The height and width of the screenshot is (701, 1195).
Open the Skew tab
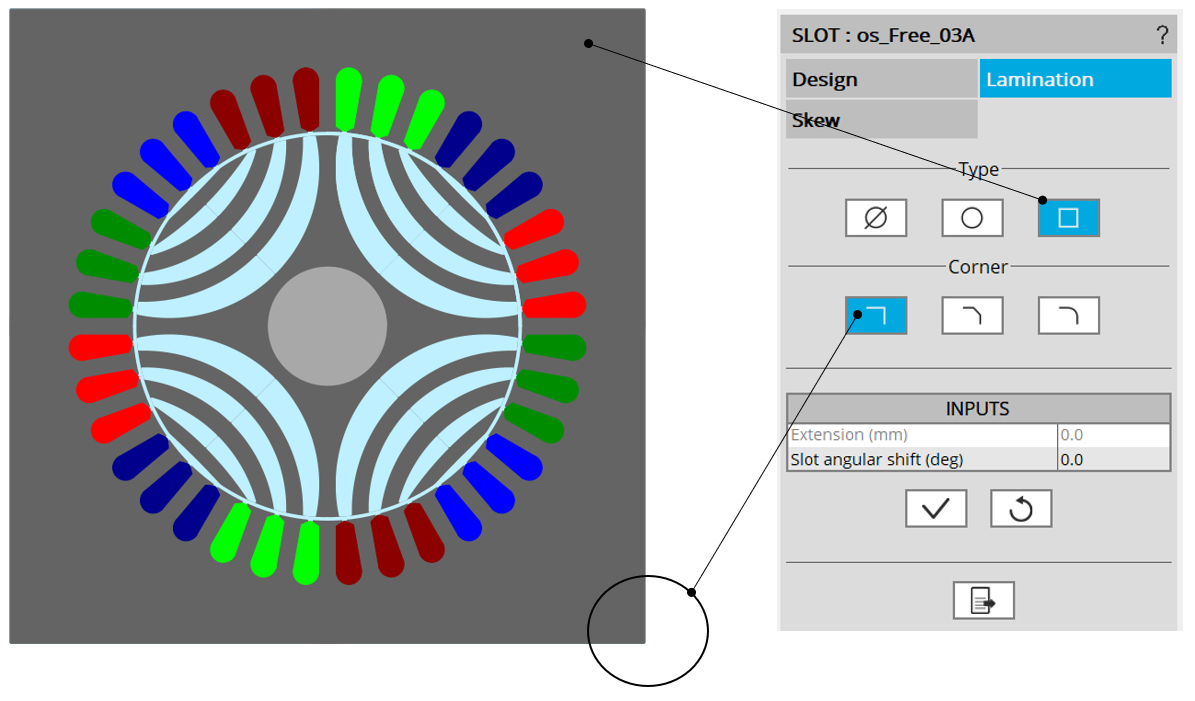coord(881,120)
